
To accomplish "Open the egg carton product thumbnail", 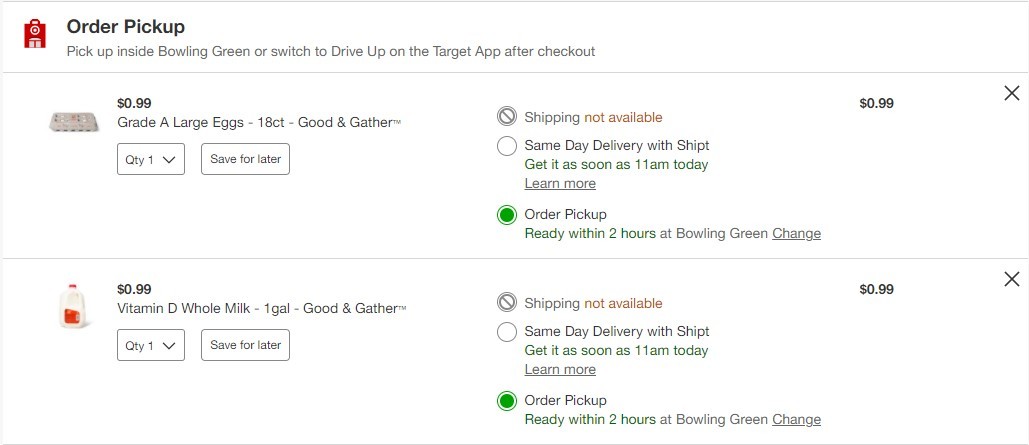I will click(74, 121).
